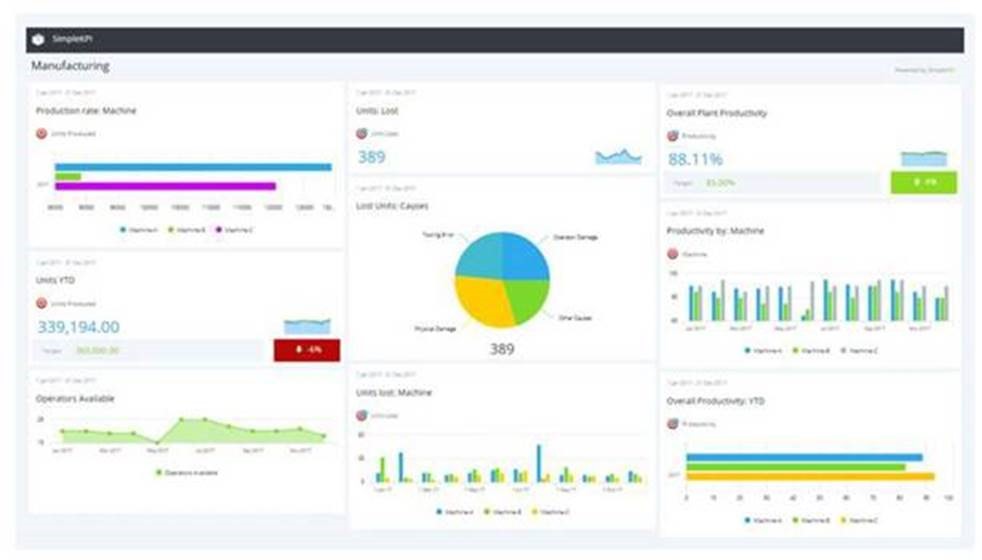
Task: Click the KPI icon under Productivity by Machine
Action: (672, 254)
